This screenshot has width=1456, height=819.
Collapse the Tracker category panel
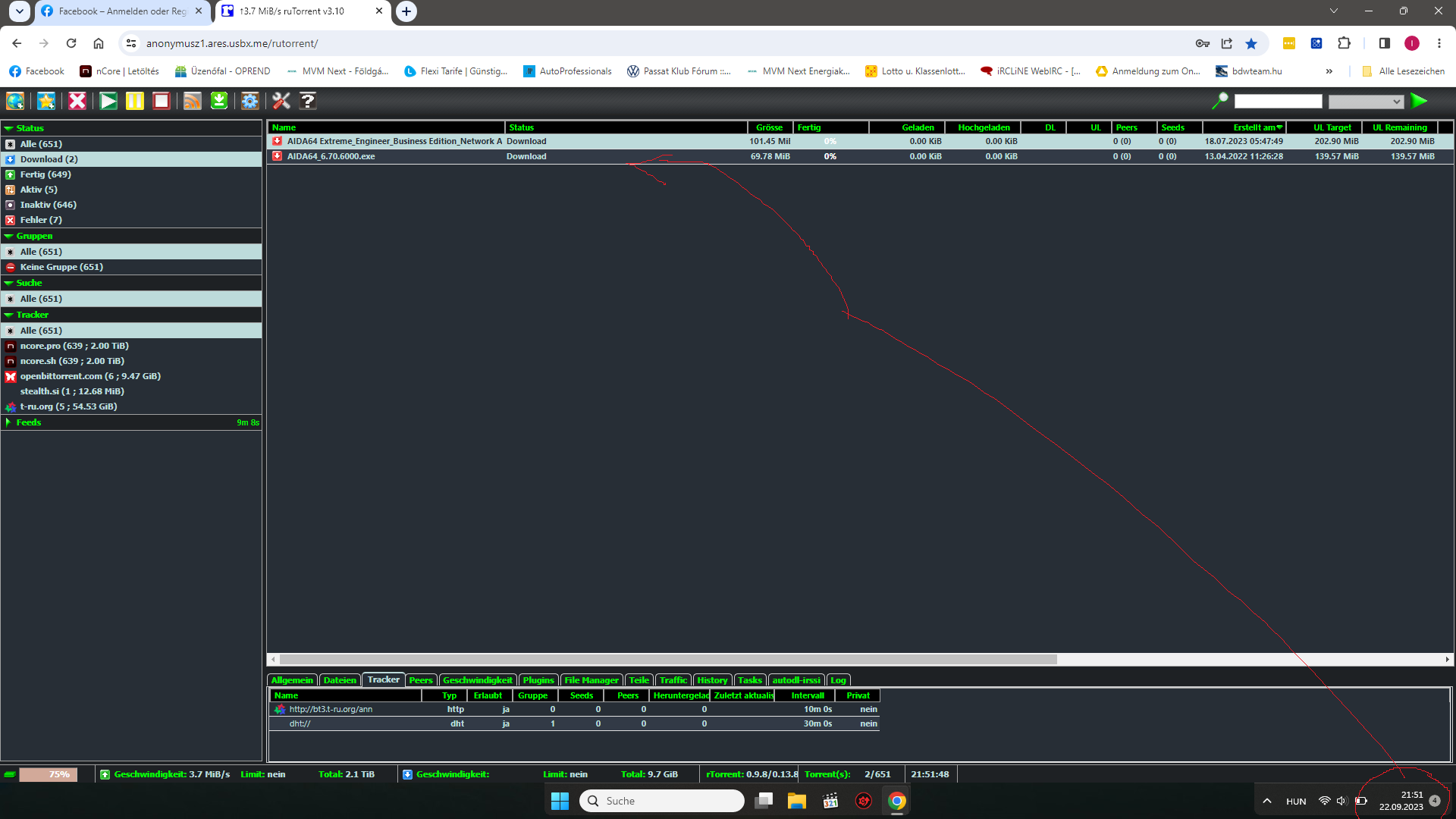(131, 315)
